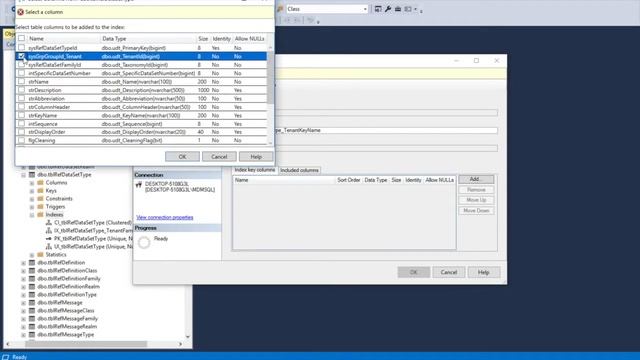Select dbo.tblRefMessageFamily in the tree

tap(67, 319)
